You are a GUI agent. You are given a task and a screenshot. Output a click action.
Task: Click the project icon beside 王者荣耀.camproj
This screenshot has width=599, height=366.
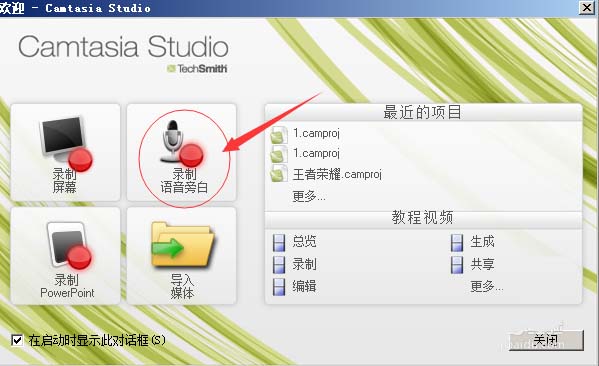279,174
